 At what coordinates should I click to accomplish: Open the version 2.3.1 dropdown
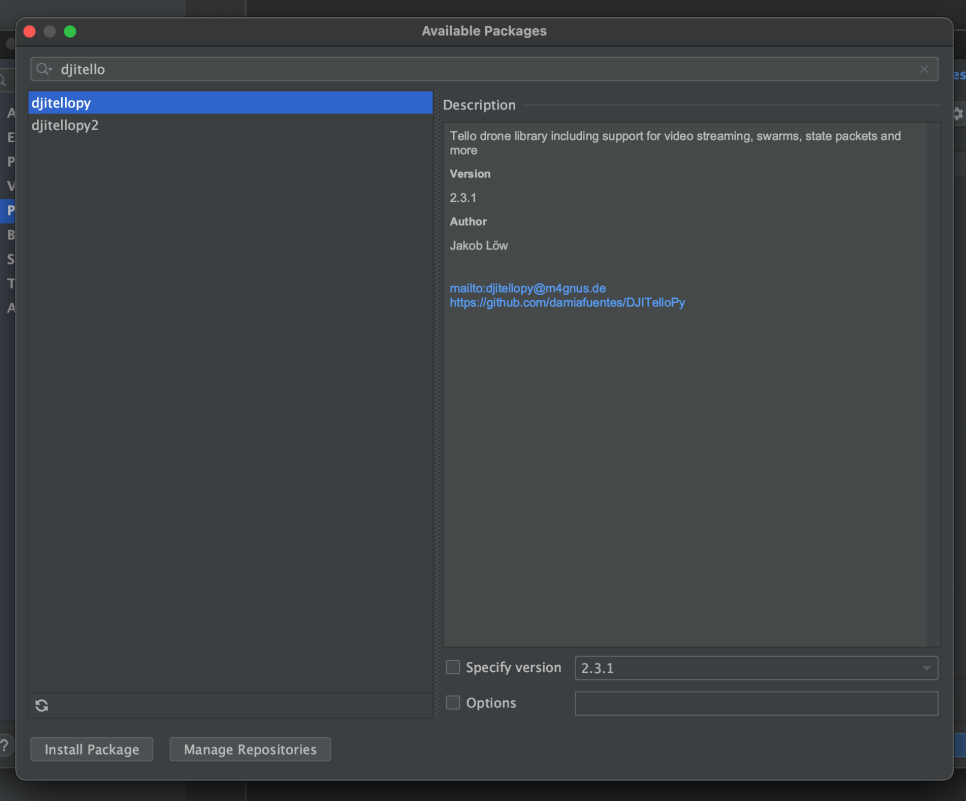coord(757,668)
